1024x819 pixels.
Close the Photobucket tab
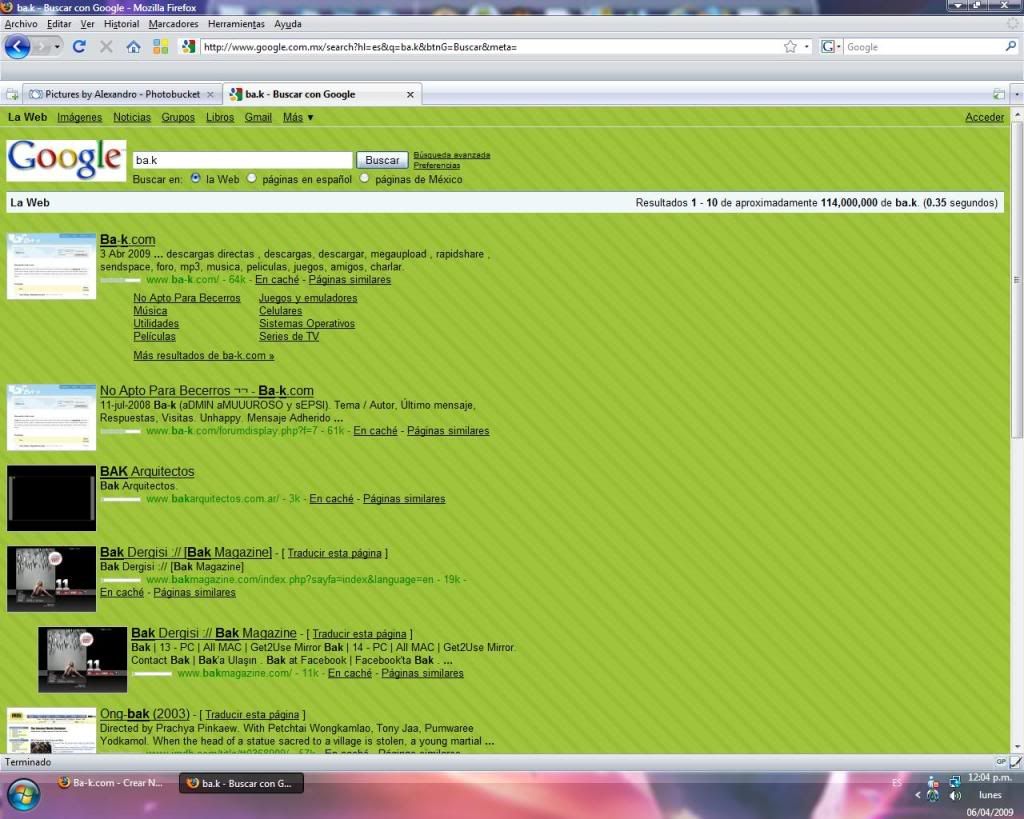point(210,95)
